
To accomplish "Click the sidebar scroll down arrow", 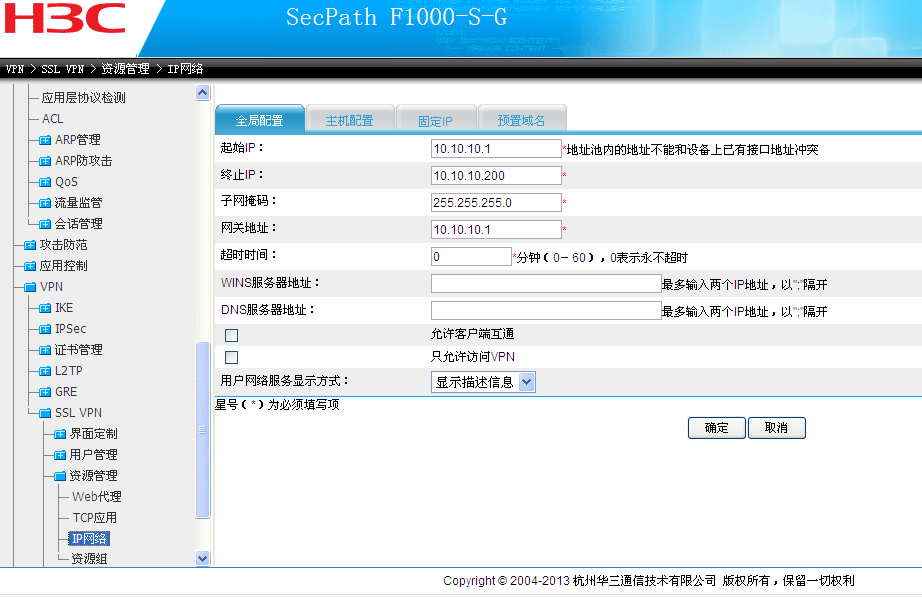I will [x=203, y=559].
